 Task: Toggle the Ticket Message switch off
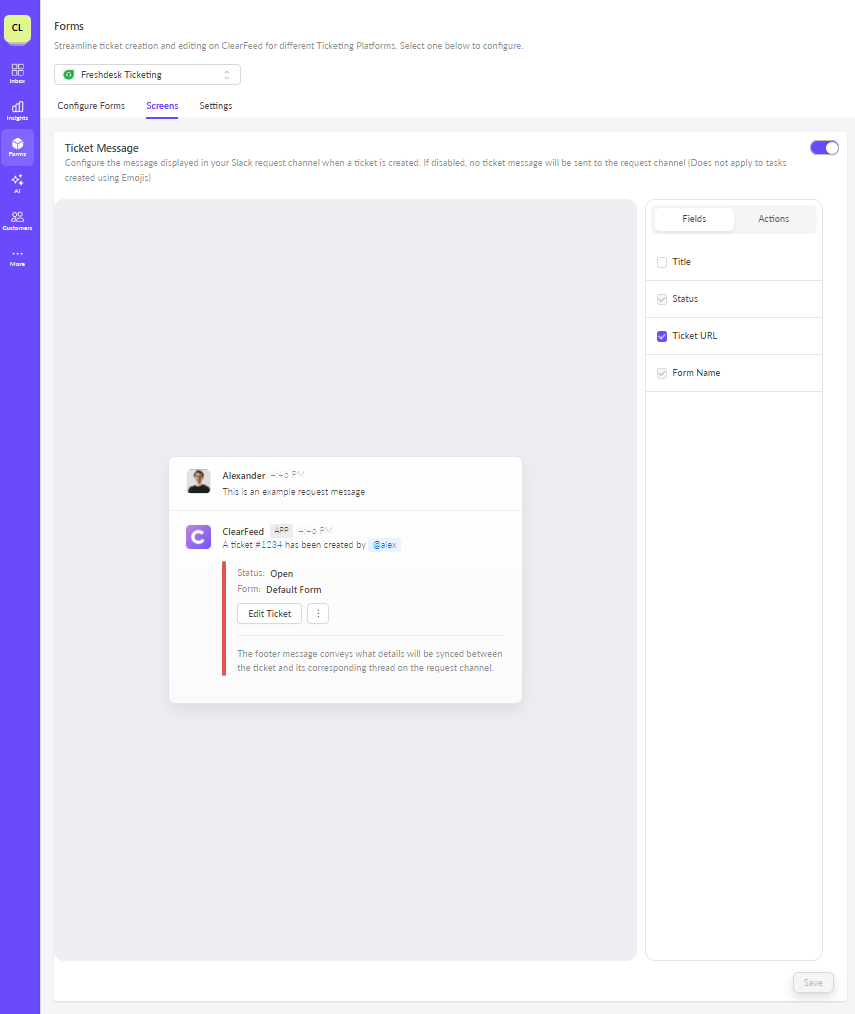tap(824, 148)
